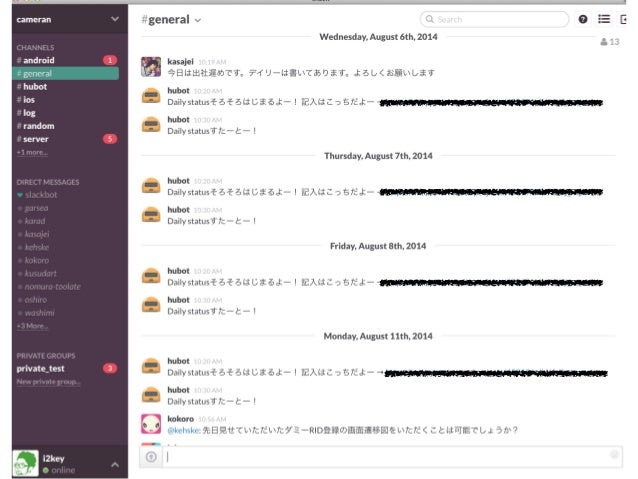
Task: Click the member count icon showing 13
Action: [610, 42]
